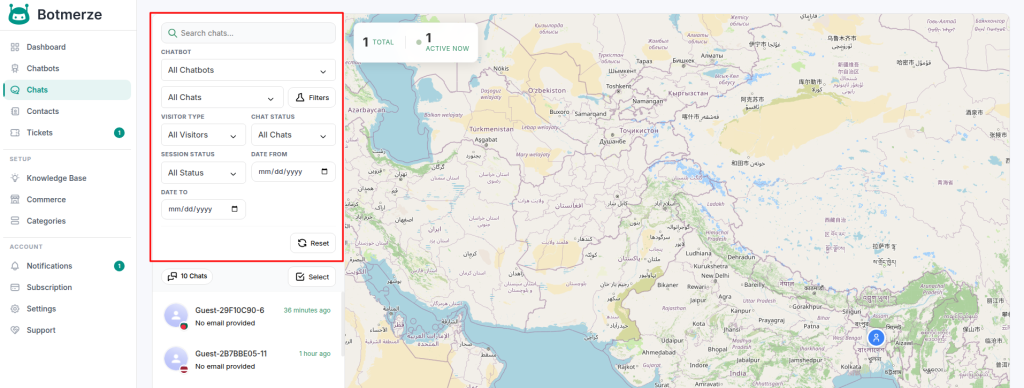
Task: Click the Reset filters button
Action: click(x=313, y=243)
